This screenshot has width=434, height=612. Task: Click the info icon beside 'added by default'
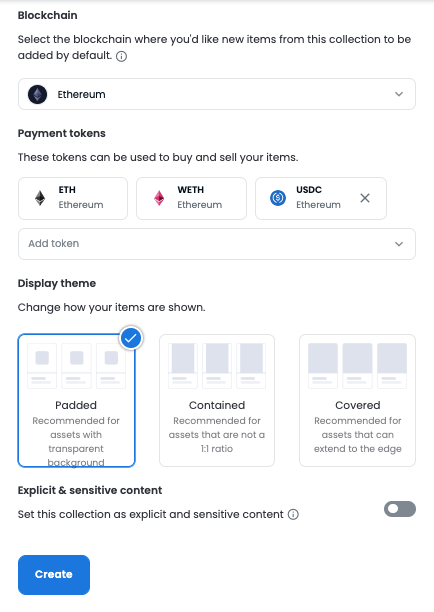[121, 57]
